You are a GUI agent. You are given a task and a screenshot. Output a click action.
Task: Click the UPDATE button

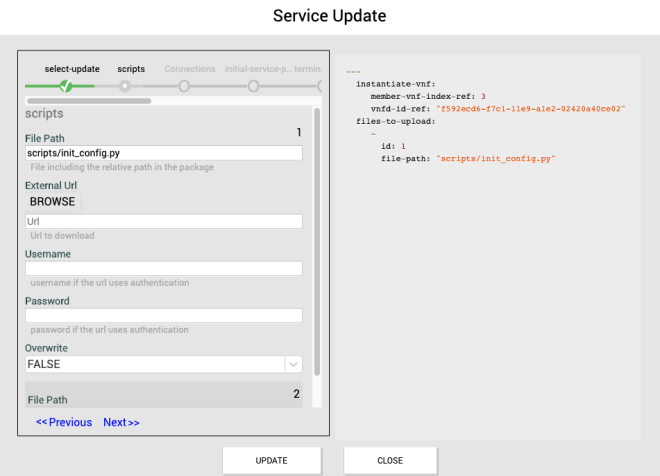(x=272, y=460)
